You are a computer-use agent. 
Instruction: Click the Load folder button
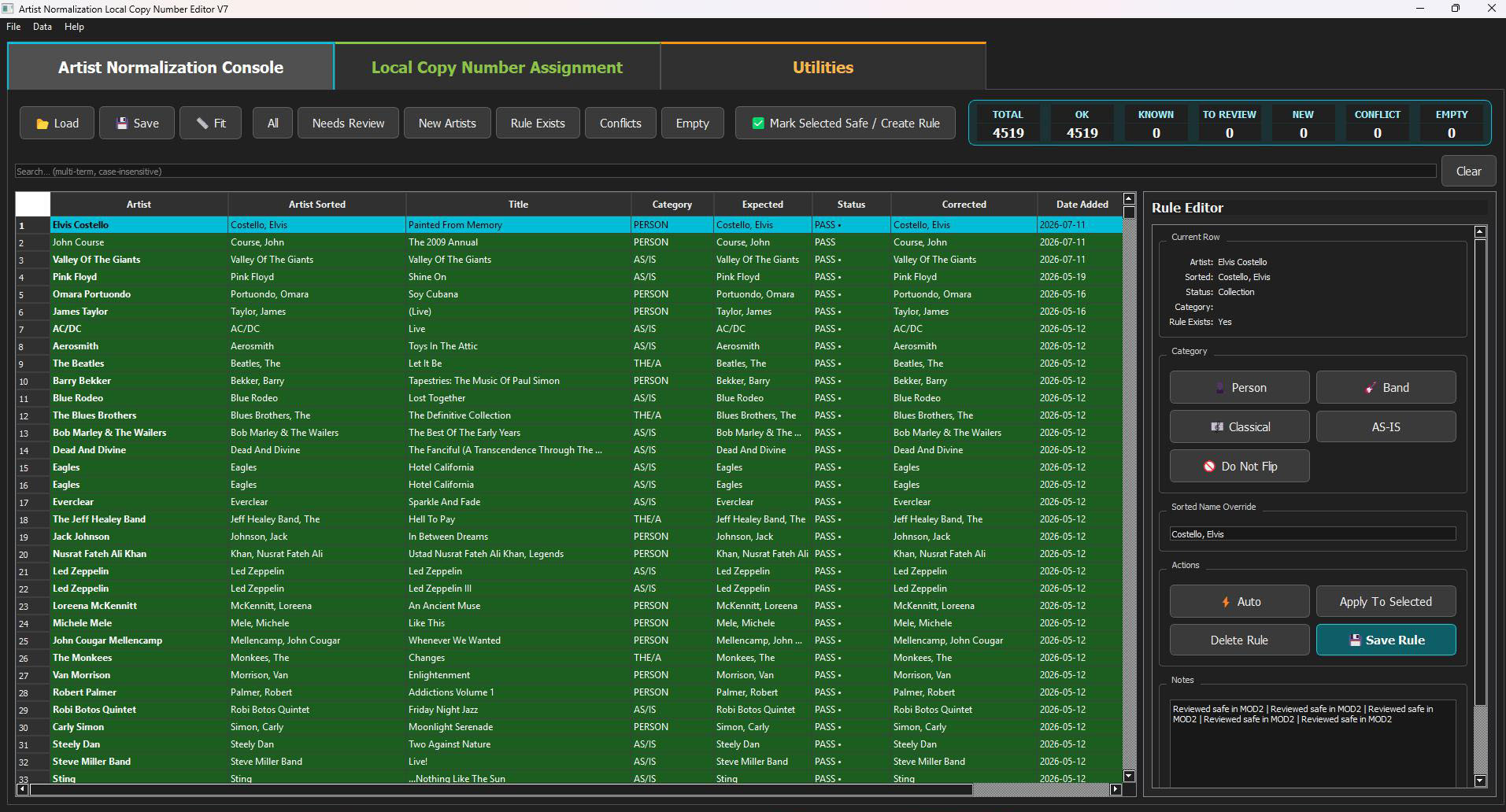tap(57, 124)
